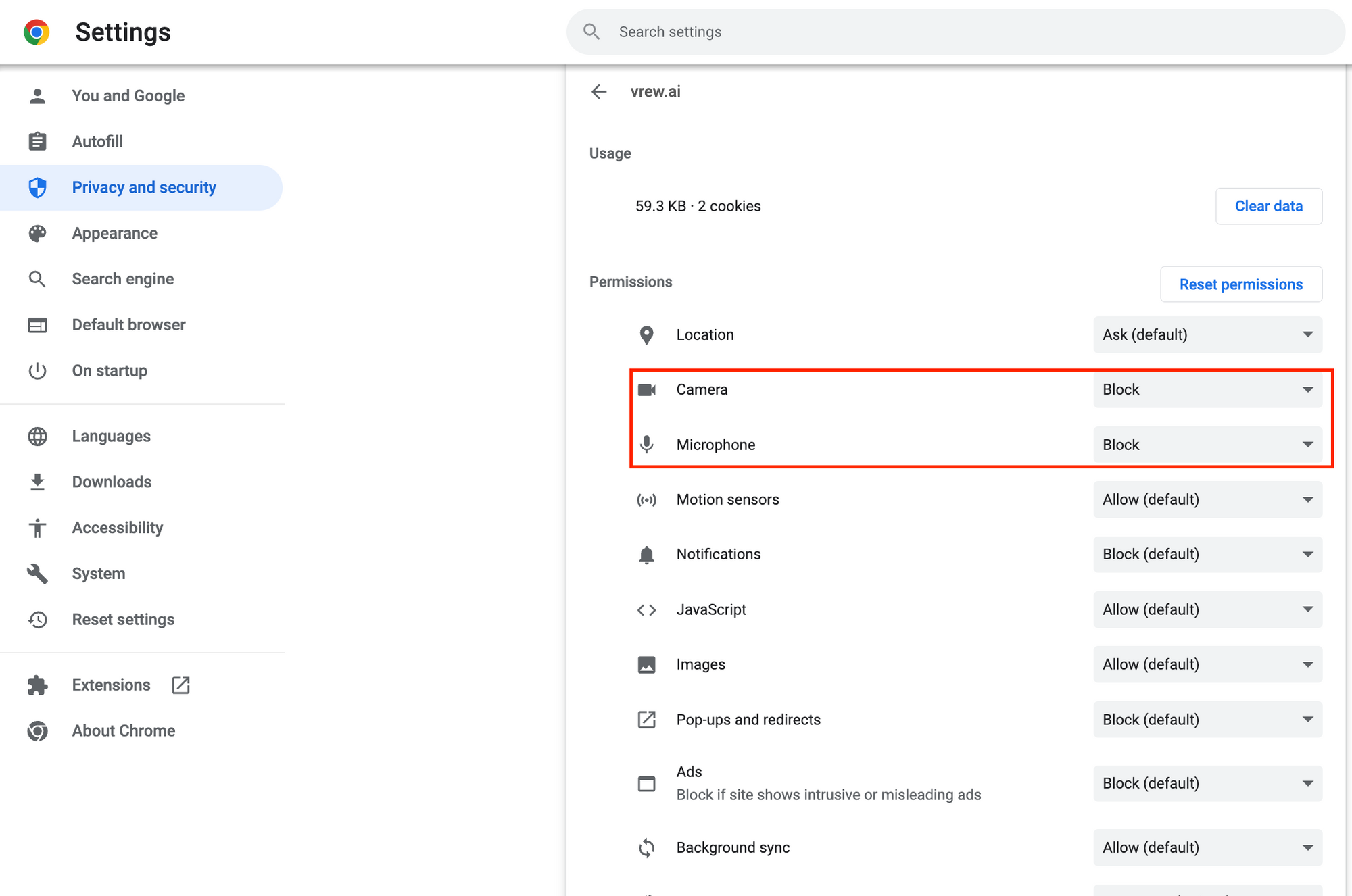Open Appearance settings
Screen dimensions: 1352x896
(x=141, y=233)
